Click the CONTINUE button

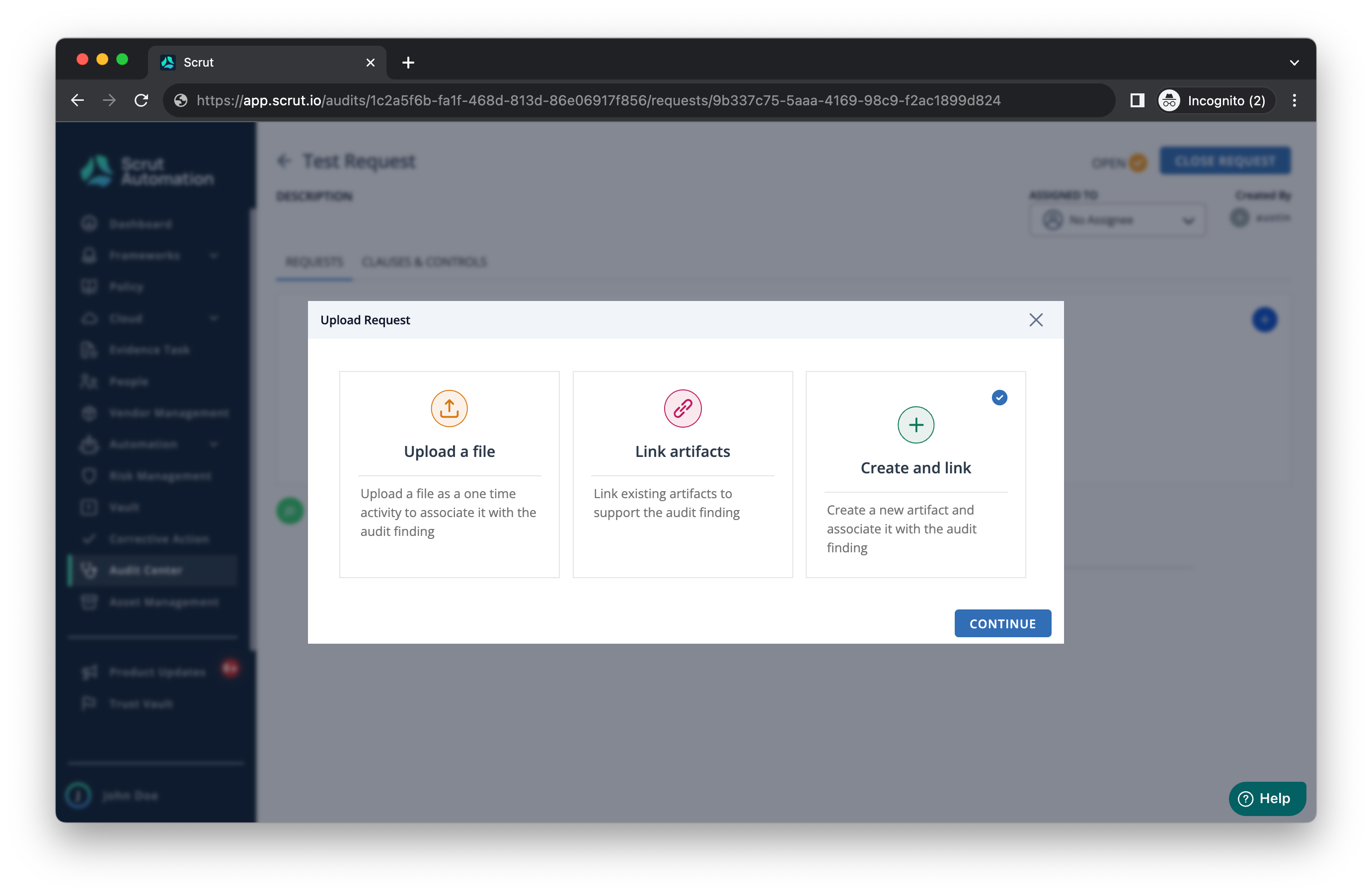1002,623
